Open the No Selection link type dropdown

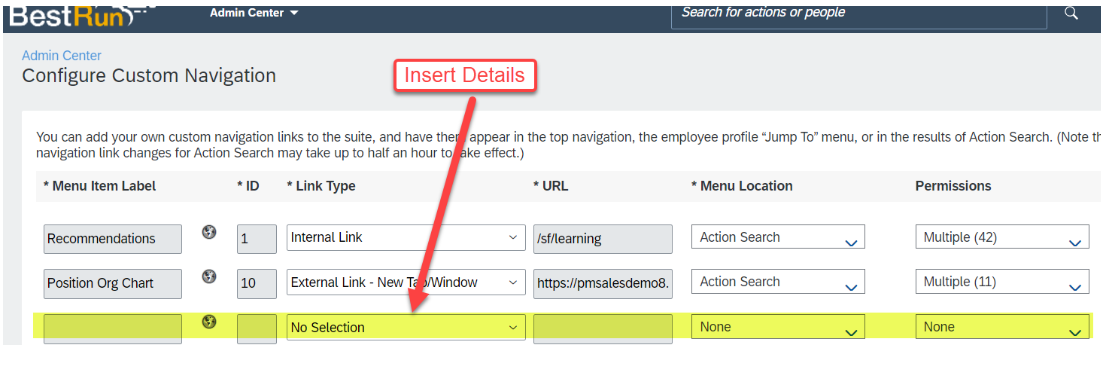pyautogui.click(x=406, y=327)
